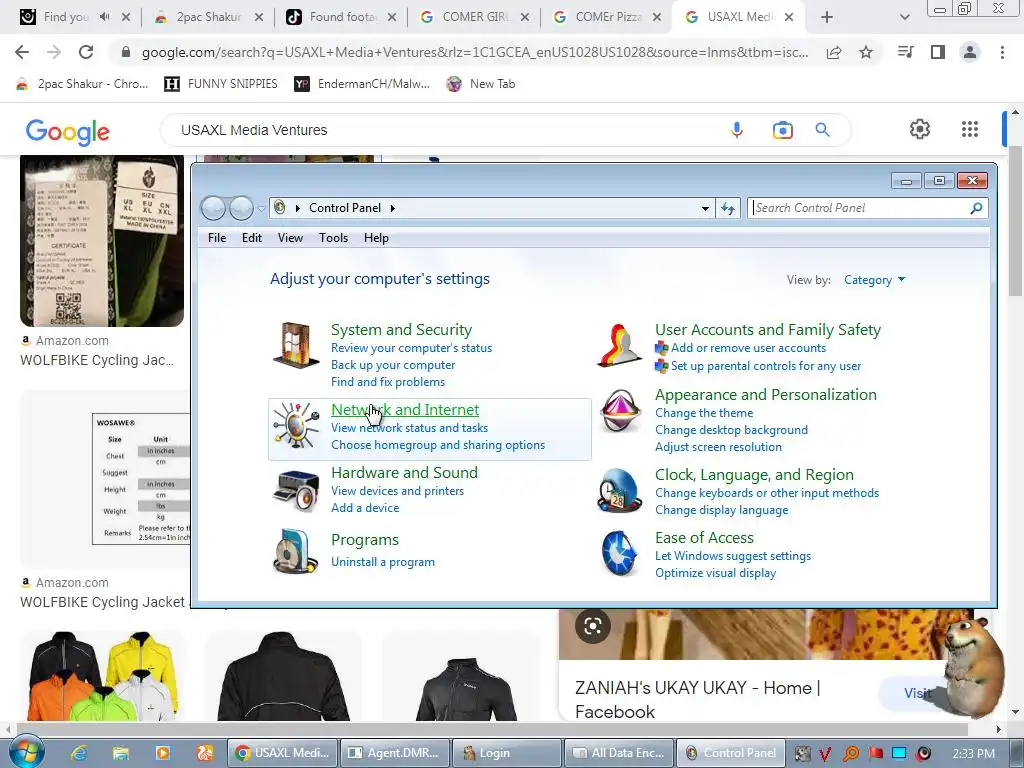Viewport: 1024px width, 768px height.
Task: Open Windows Explorer folder in taskbar
Action: point(121,753)
